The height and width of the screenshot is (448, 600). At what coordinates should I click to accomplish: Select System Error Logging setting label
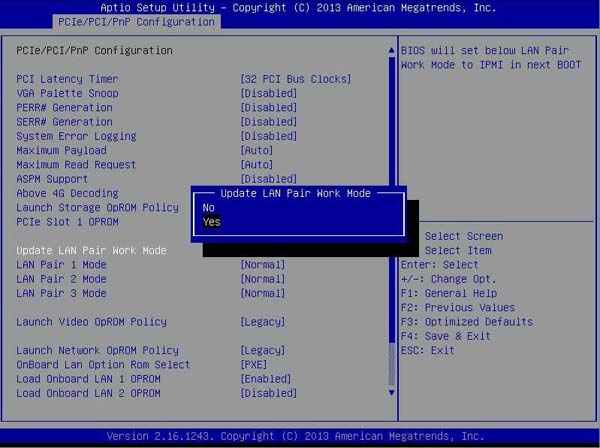(x=76, y=136)
